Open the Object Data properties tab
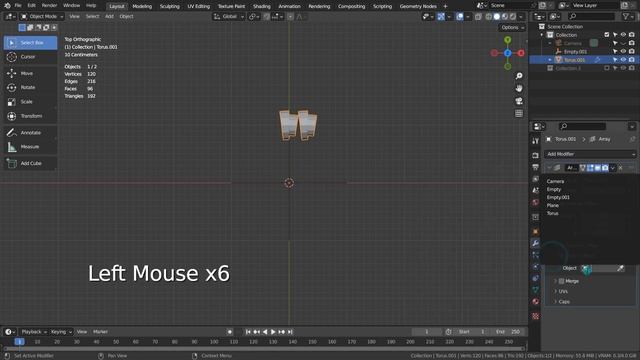This screenshot has height=360, width=640. point(536,290)
